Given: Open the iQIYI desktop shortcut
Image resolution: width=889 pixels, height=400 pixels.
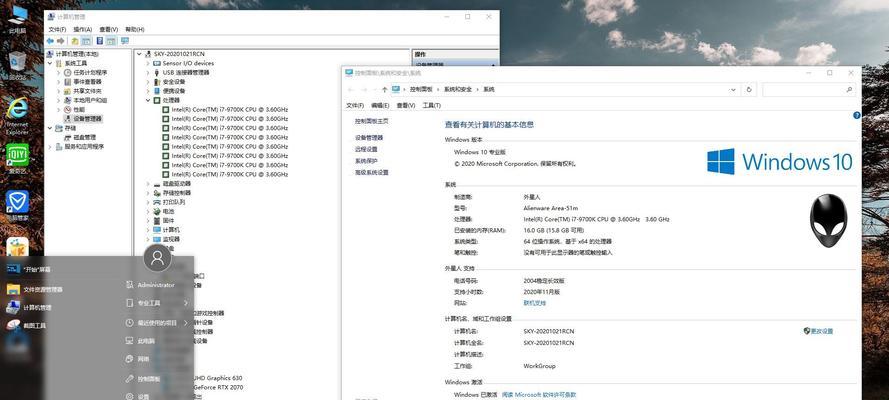Looking at the screenshot, I should [x=18, y=158].
